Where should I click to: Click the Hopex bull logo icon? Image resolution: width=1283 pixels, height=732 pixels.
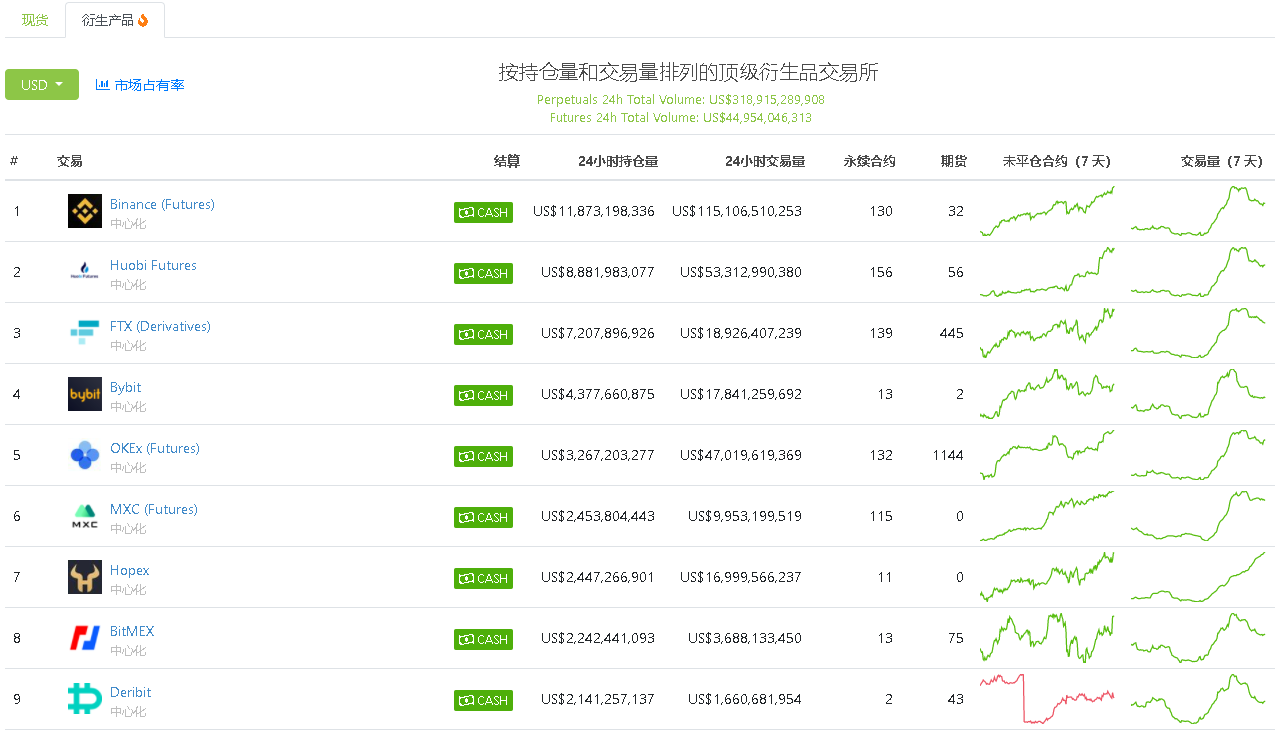click(85, 577)
